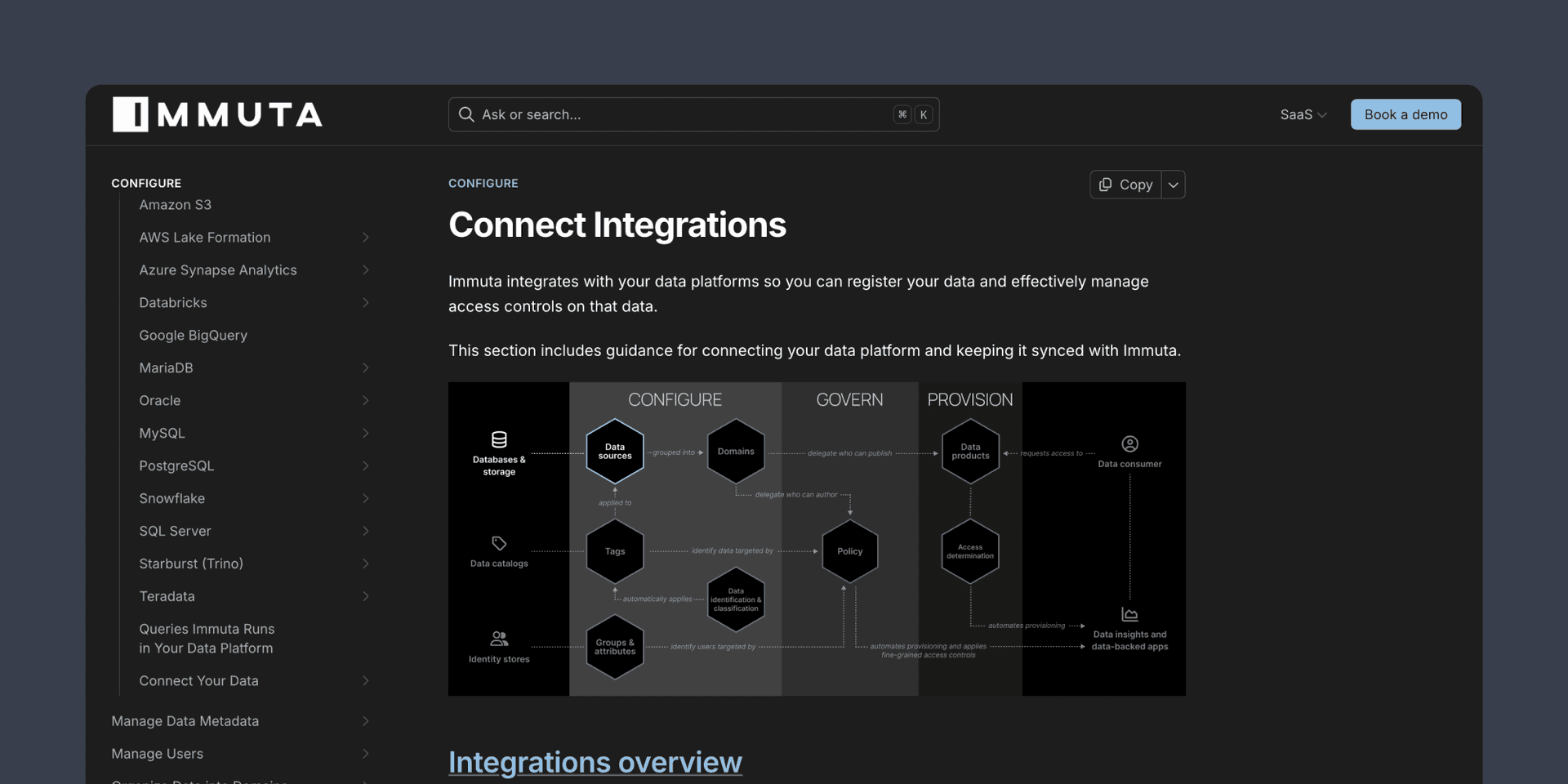The width and height of the screenshot is (1568, 784).
Task: Open the Integrations overview link
Action: 595,762
